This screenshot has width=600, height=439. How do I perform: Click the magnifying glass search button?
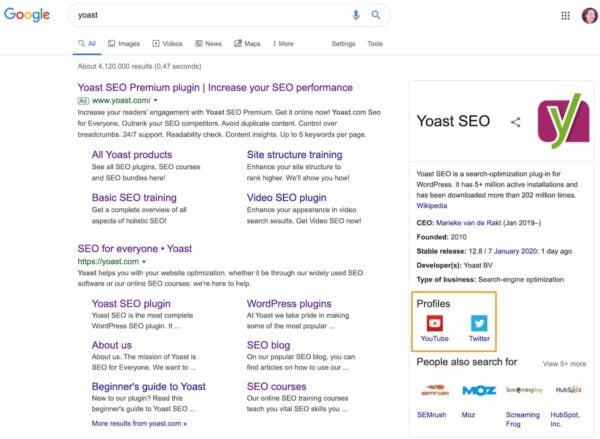(376, 15)
